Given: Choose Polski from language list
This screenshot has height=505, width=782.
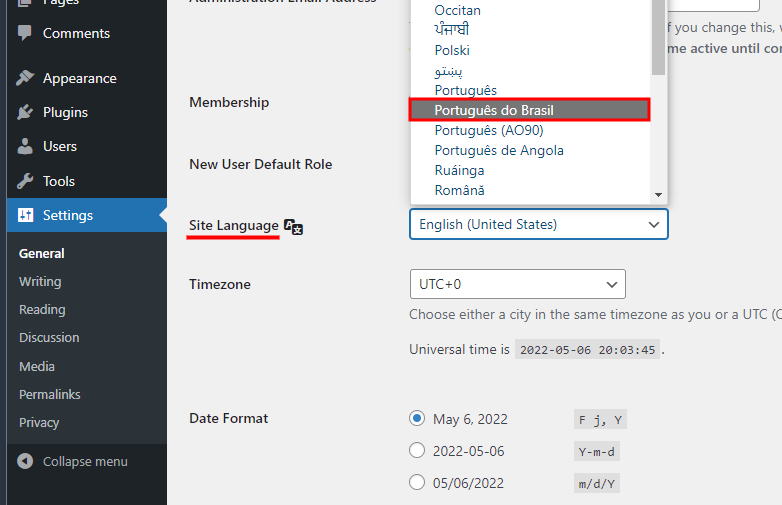Looking at the screenshot, I should coord(530,50).
